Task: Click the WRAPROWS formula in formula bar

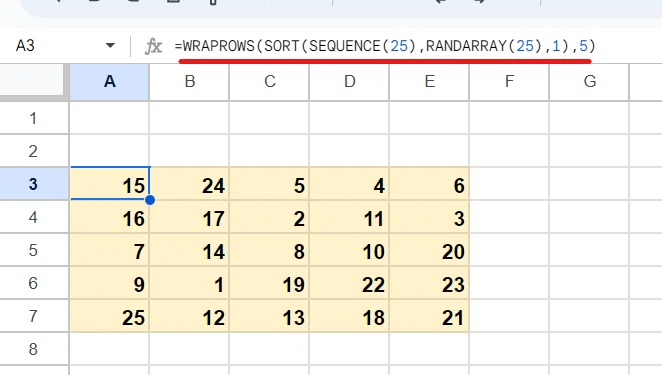Action: pyautogui.click(x=385, y=46)
